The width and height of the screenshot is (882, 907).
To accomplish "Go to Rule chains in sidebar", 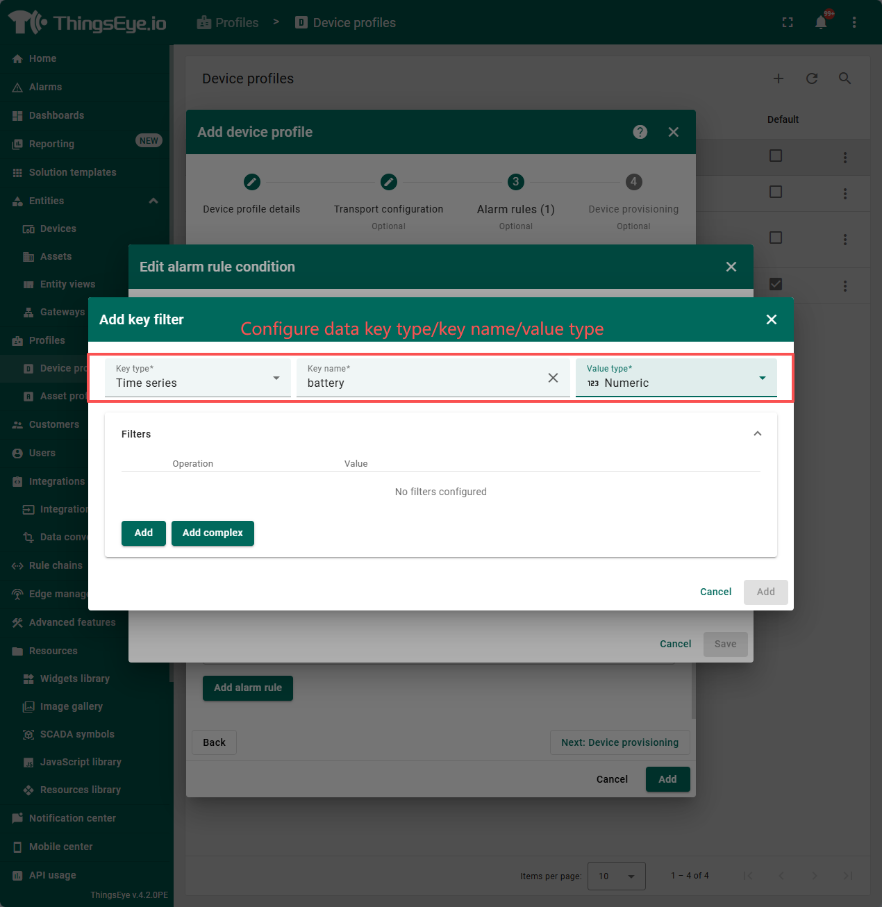I will pos(55,566).
